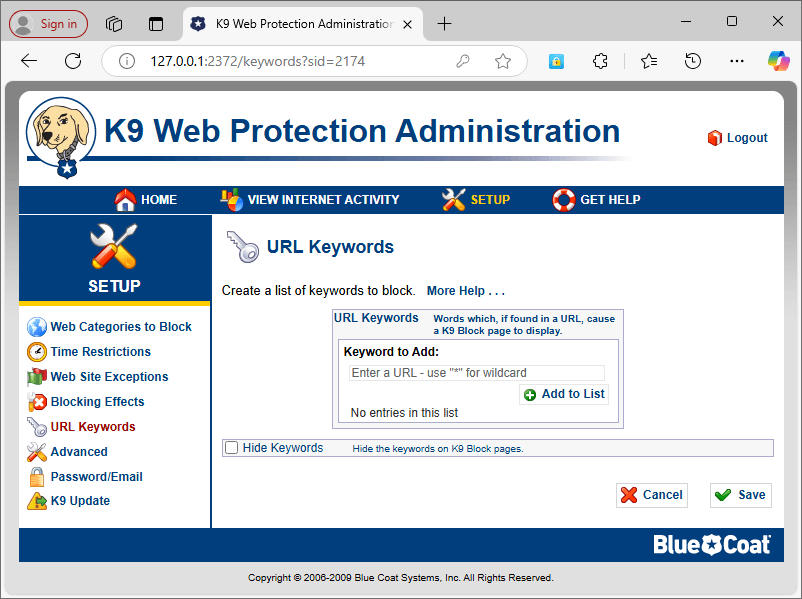The height and width of the screenshot is (599, 802).
Task: Open URL Keywords sidebar link
Action: point(93,427)
